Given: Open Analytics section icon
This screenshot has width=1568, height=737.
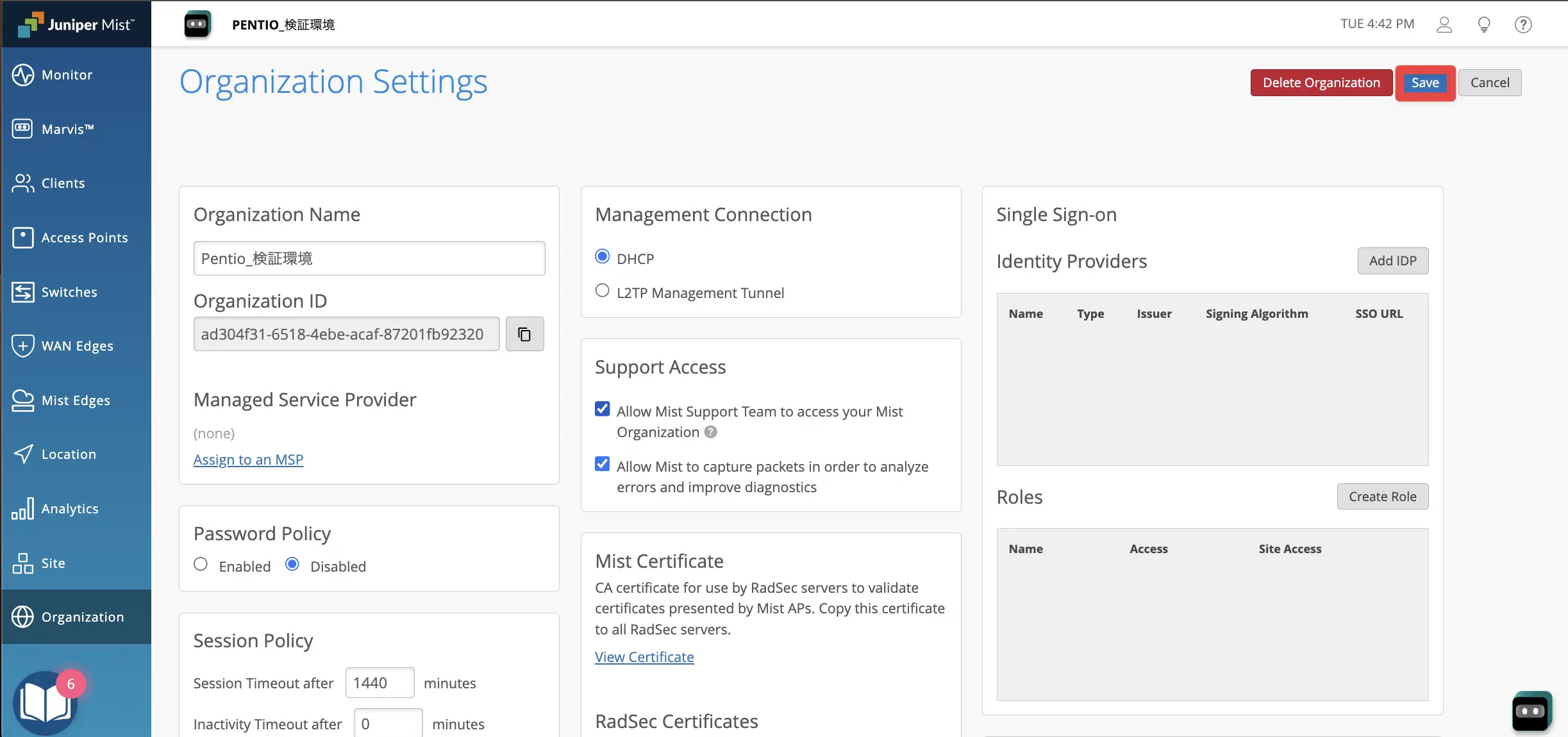Looking at the screenshot, I should pyautogui.click(x=23, y=509).
